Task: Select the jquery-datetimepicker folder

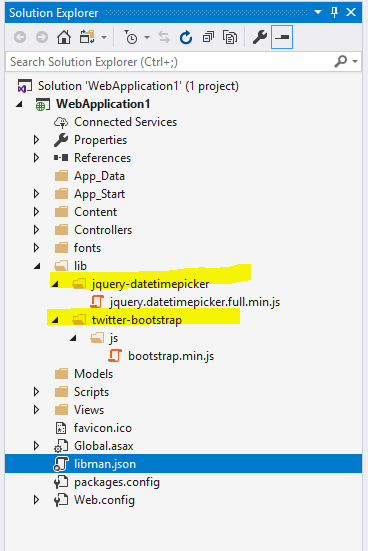Action: click(x=150, y=284)
